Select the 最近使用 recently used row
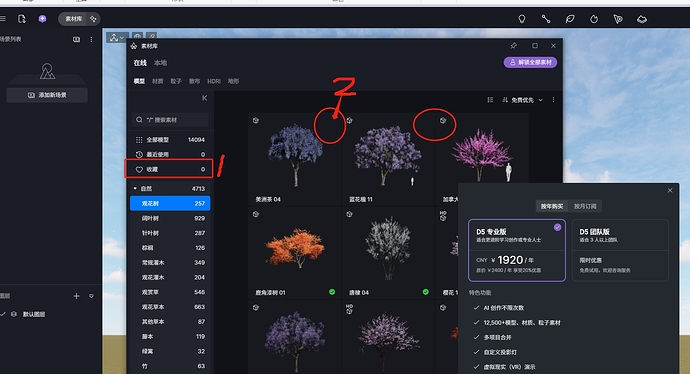Image resolution: width=690 pixels, height=374 pixels. (x=170, y=154)
